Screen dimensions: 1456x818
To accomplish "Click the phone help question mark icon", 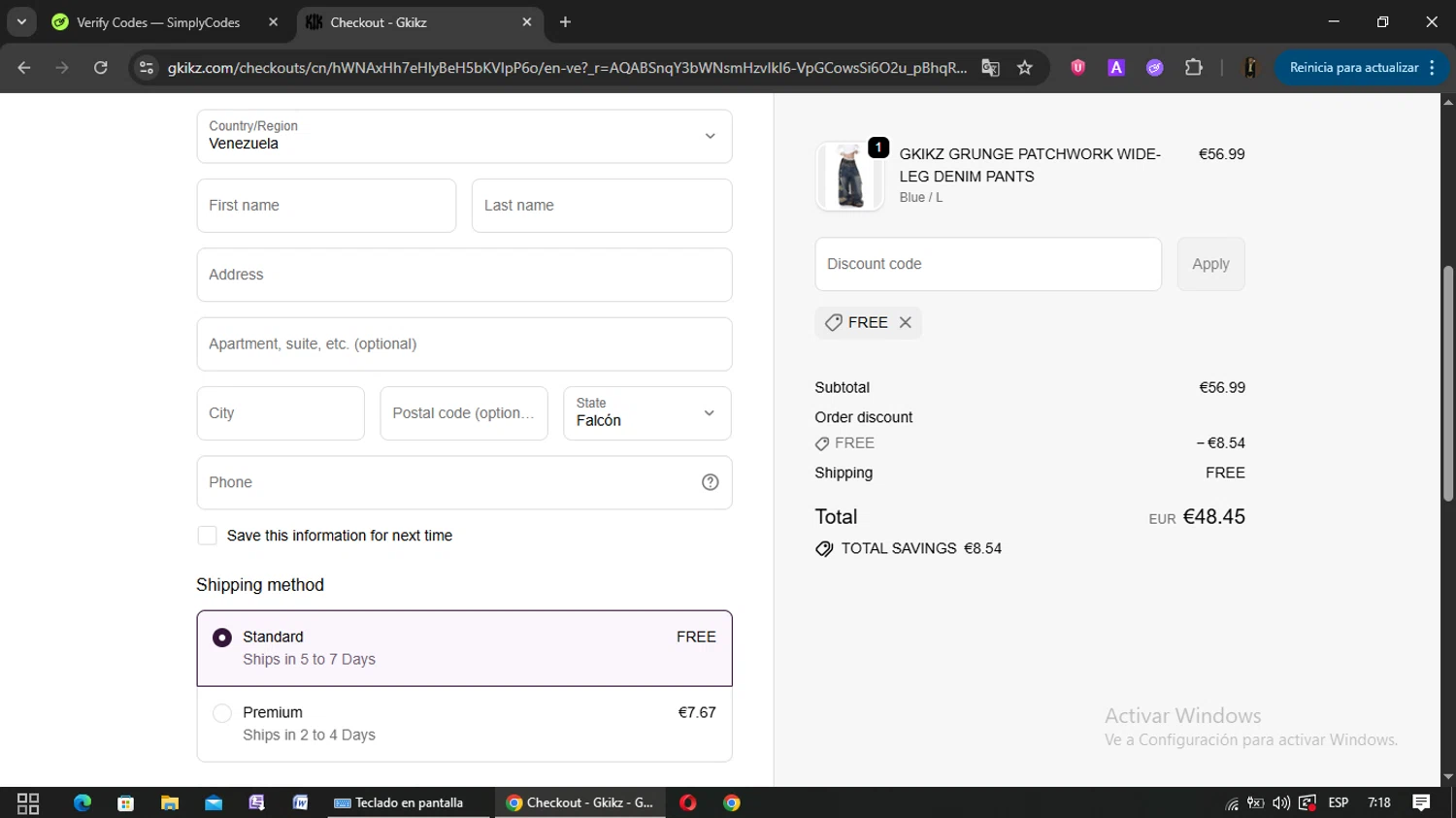I will point(711,482).
